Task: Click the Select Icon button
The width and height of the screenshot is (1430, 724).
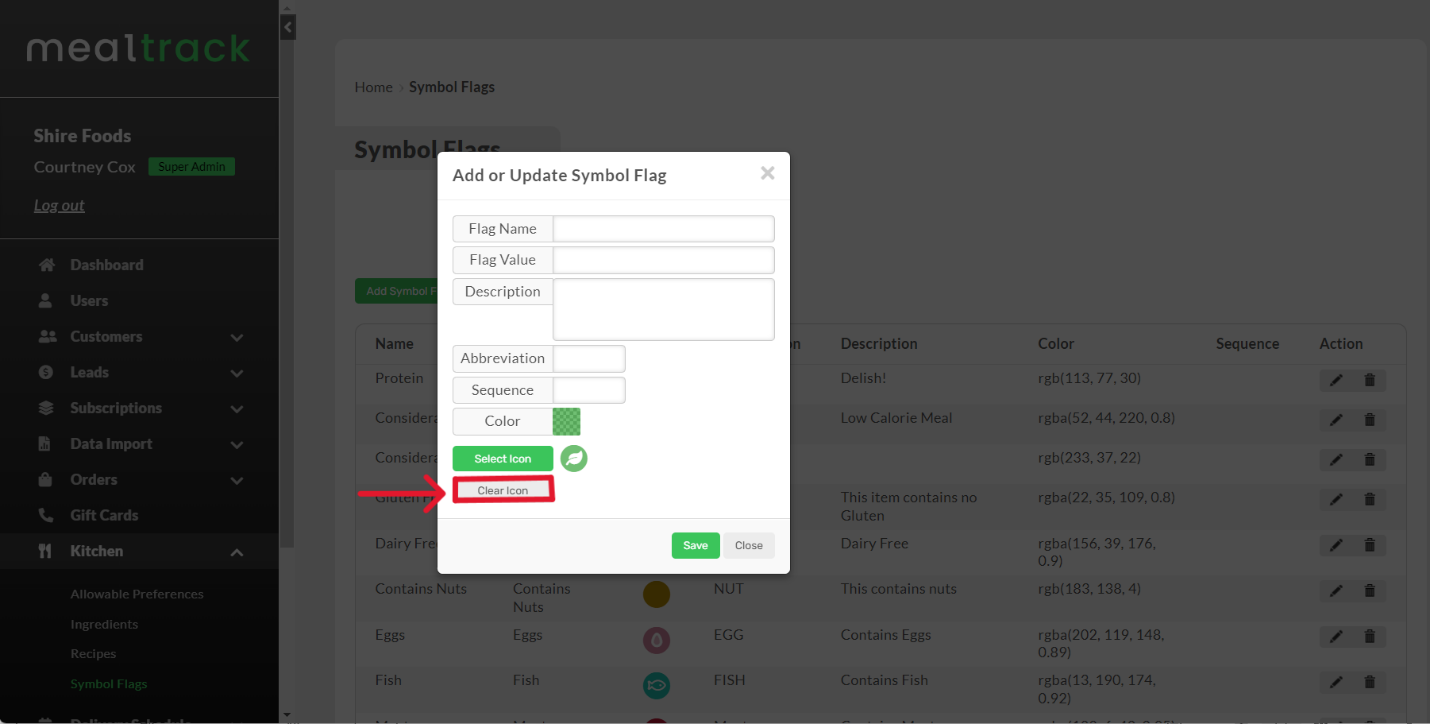Action: [x=503, y=459]
